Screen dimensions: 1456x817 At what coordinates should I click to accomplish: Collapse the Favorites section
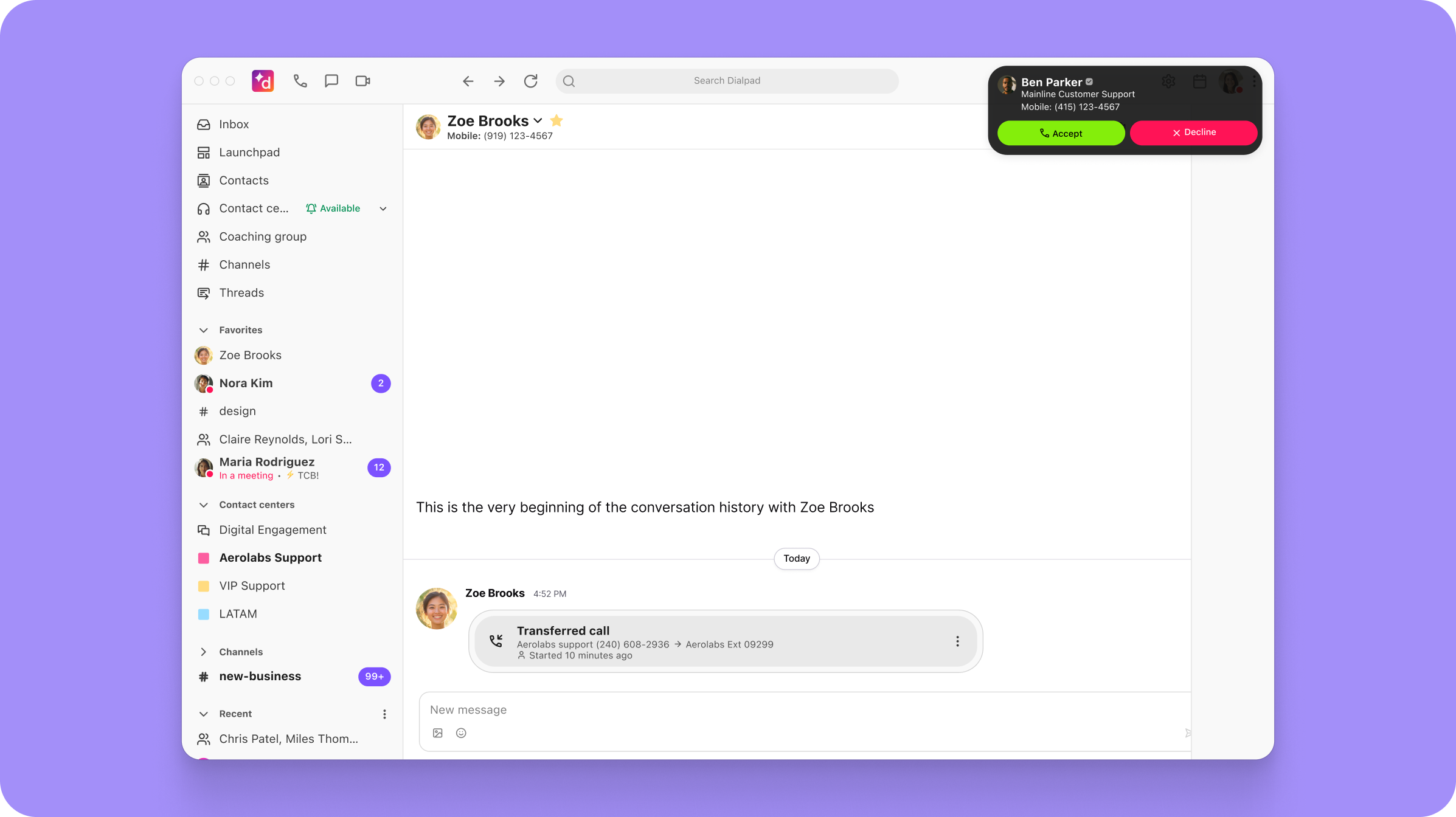[204, 330]
